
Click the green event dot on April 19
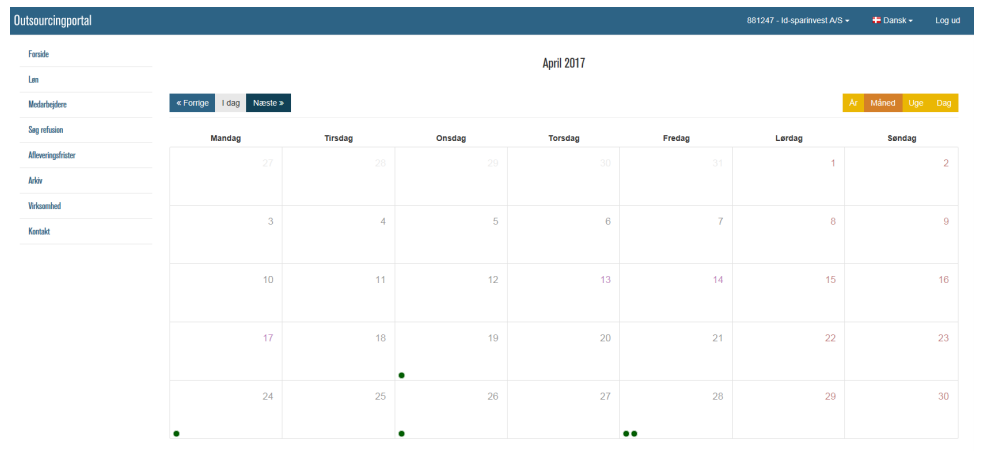click(x=401, y=375)
